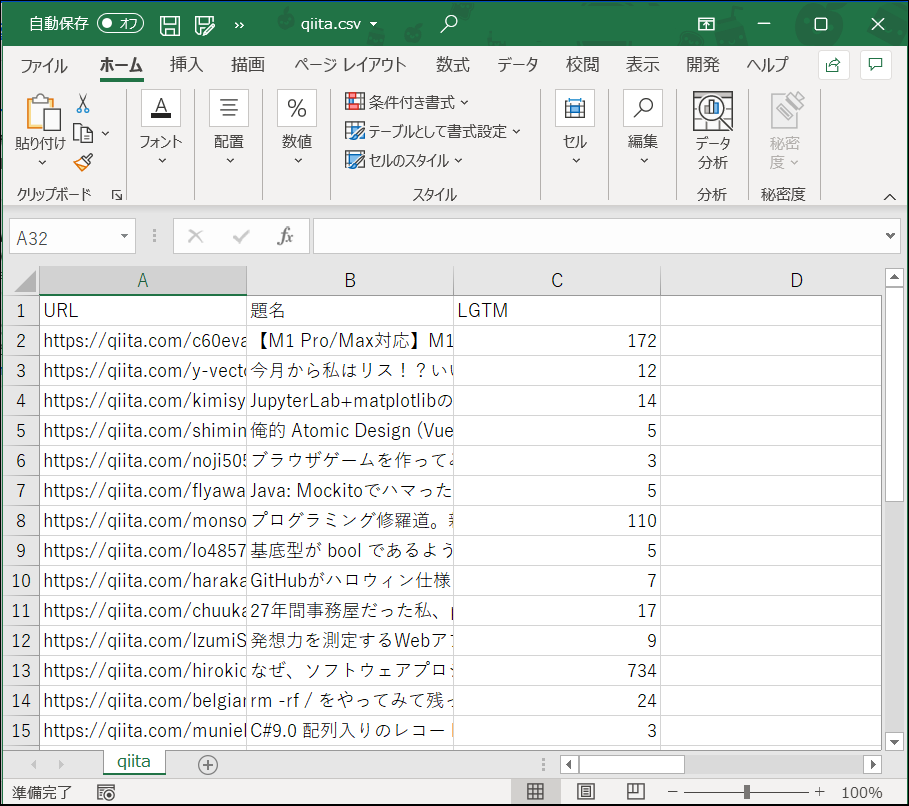Click the Save As icon with pencil

point(205,25)
